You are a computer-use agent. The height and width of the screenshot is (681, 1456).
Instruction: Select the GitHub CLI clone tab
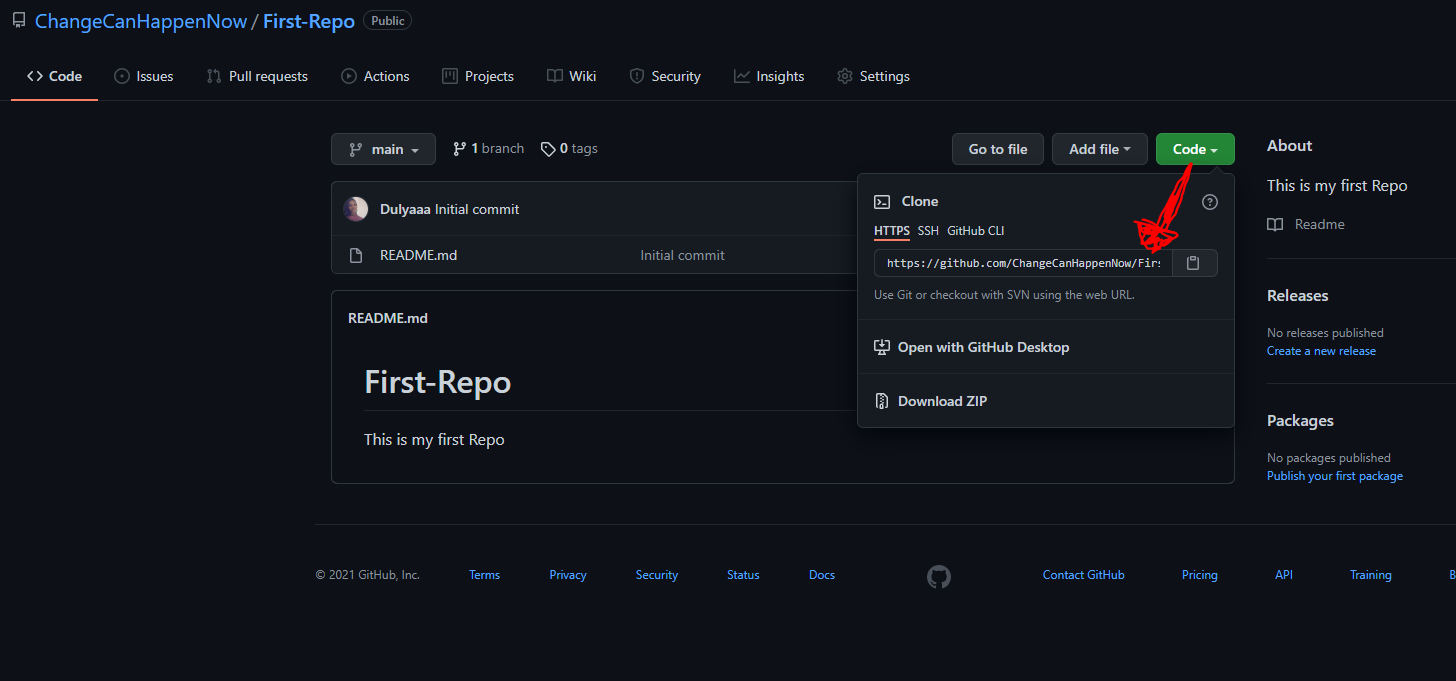pyautogui.click(x=976, y=231)
